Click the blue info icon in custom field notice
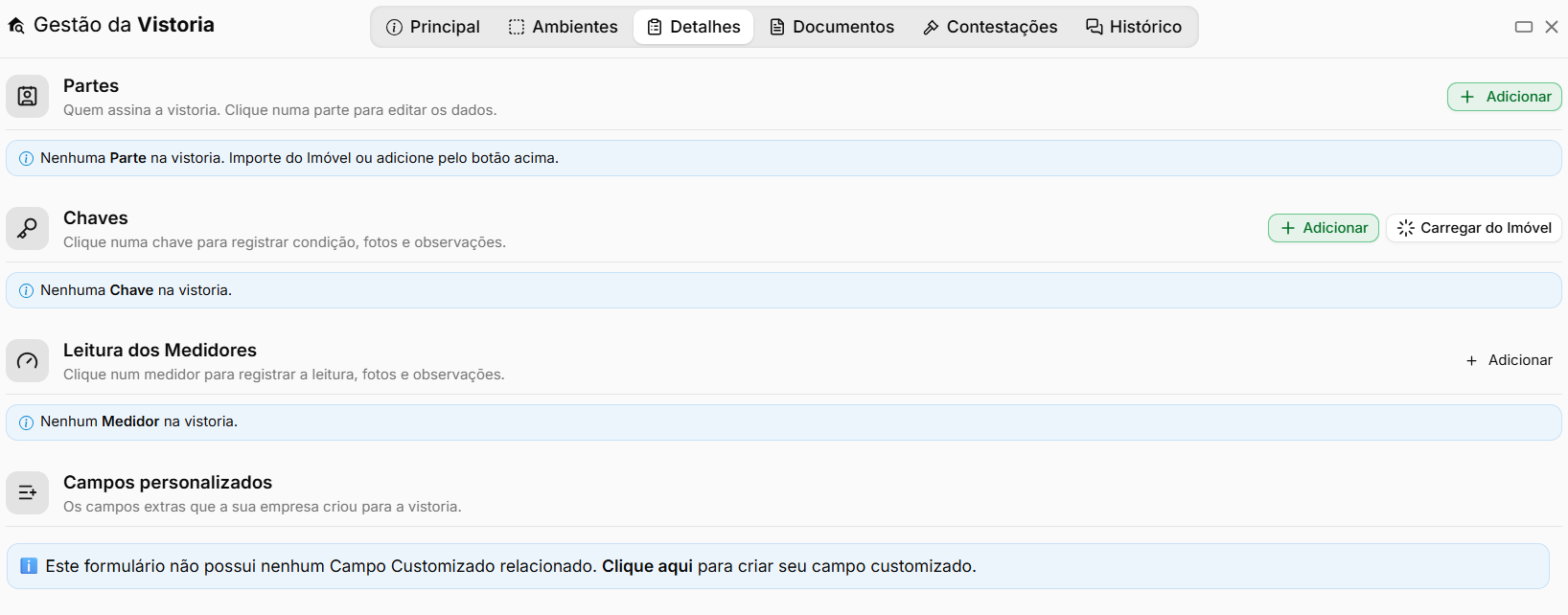Screen dimensions: 1568x615 (x=29, y=566)
